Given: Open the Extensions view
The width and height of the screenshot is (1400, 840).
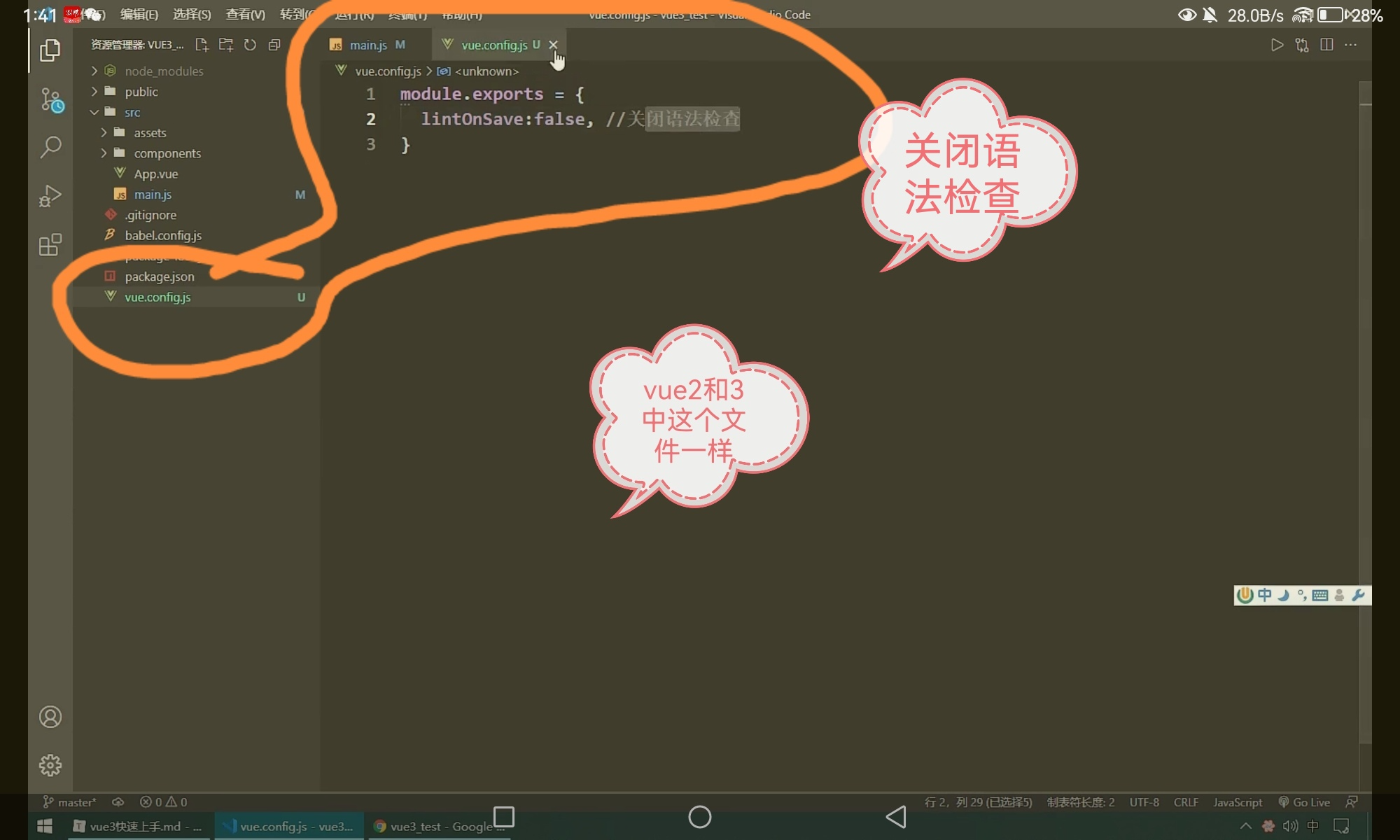Looking at the screenshot, I should pos(50,244).
